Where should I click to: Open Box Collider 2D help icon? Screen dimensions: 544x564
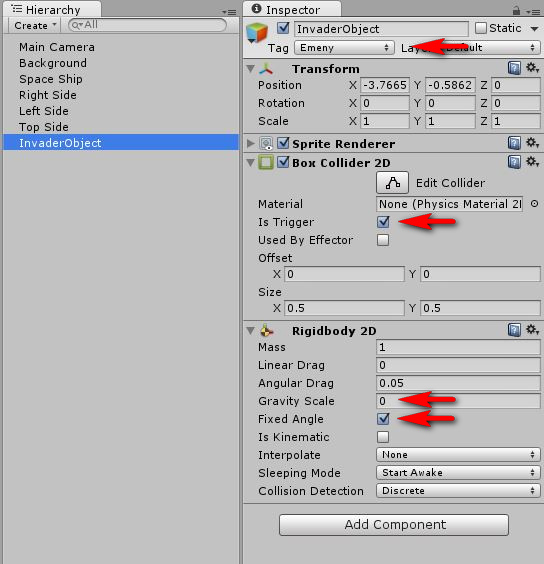point(514,162)
